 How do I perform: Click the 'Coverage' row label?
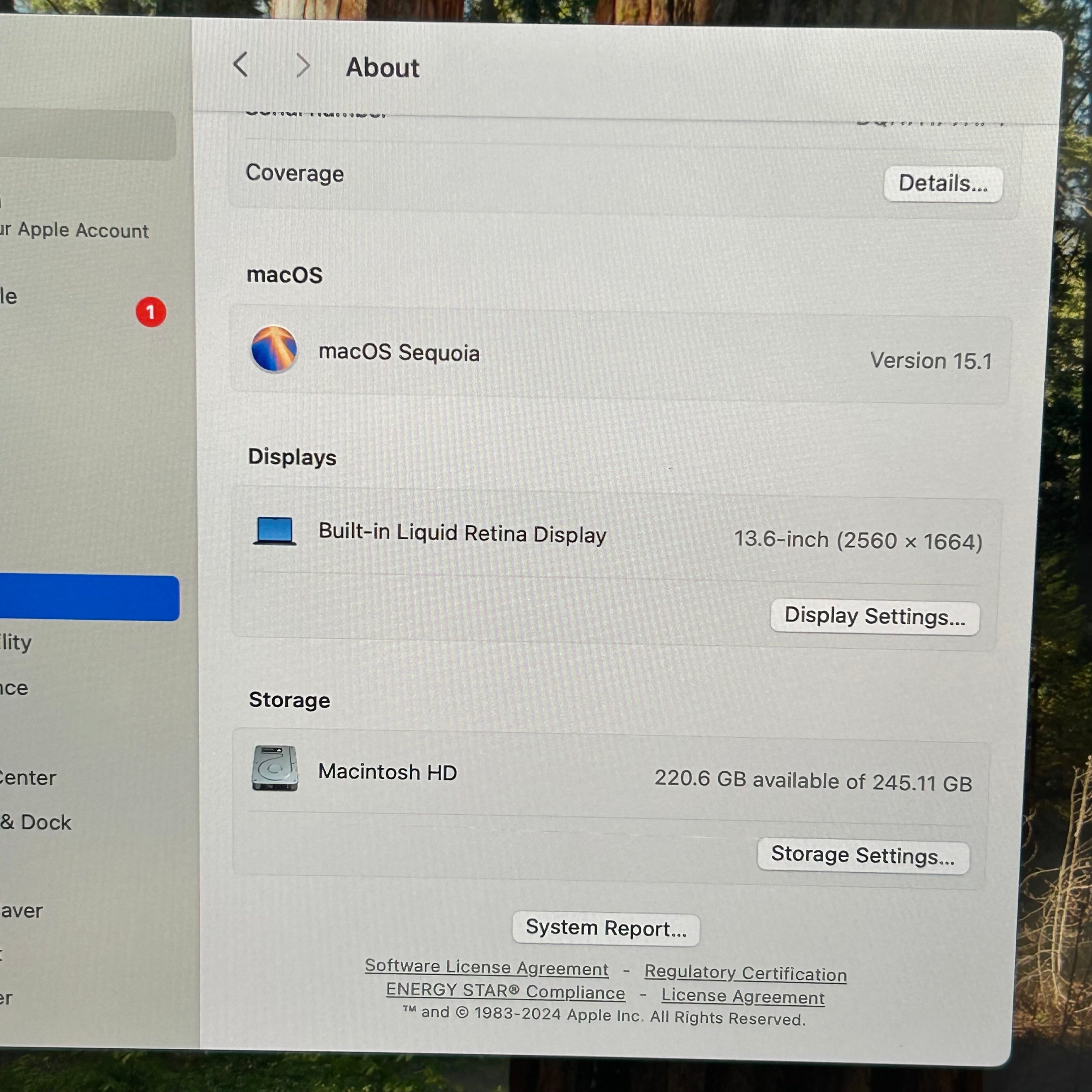tap(294, 174)
